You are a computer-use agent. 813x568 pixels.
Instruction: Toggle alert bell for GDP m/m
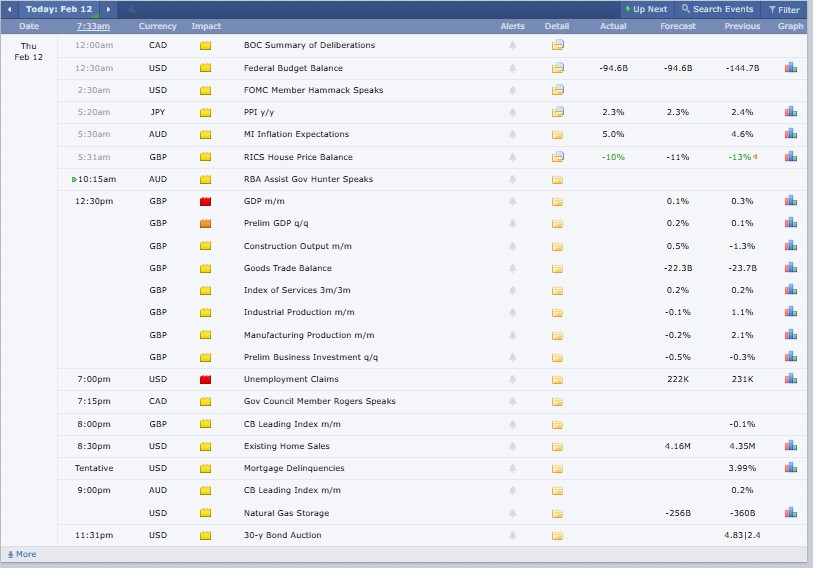click(x=512, y=201)
